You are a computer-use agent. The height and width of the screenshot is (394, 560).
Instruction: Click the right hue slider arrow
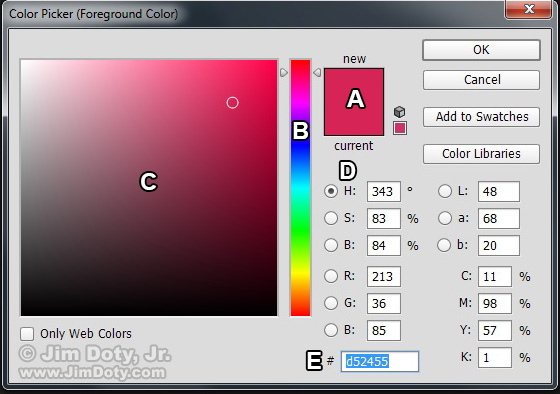317,73
